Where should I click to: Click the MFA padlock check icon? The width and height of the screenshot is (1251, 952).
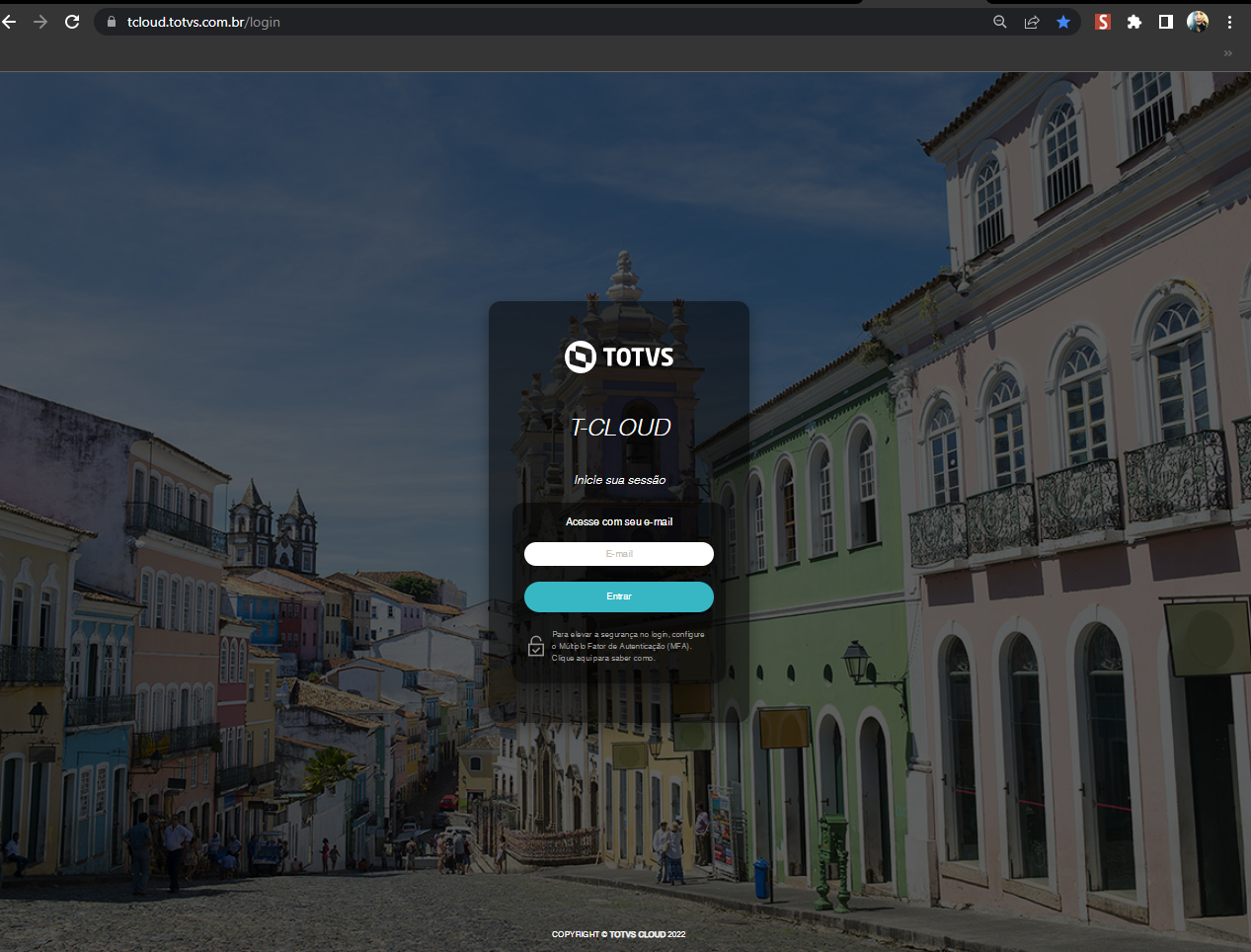(536, 647)
